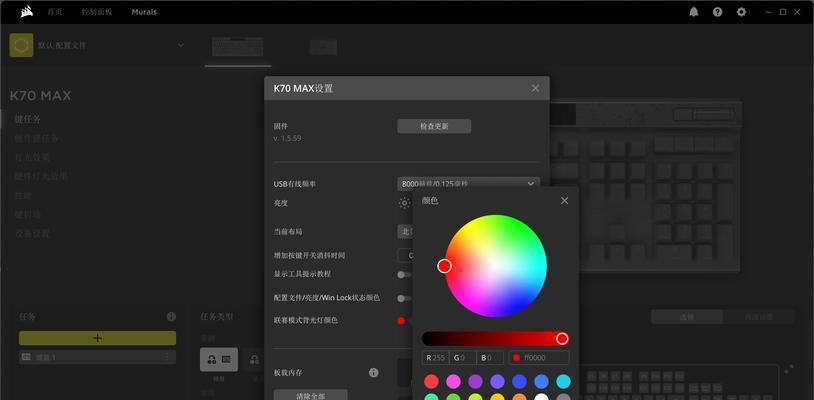Click the red brightness slider handle
This screenshot has width=814, height=400.
562,339
